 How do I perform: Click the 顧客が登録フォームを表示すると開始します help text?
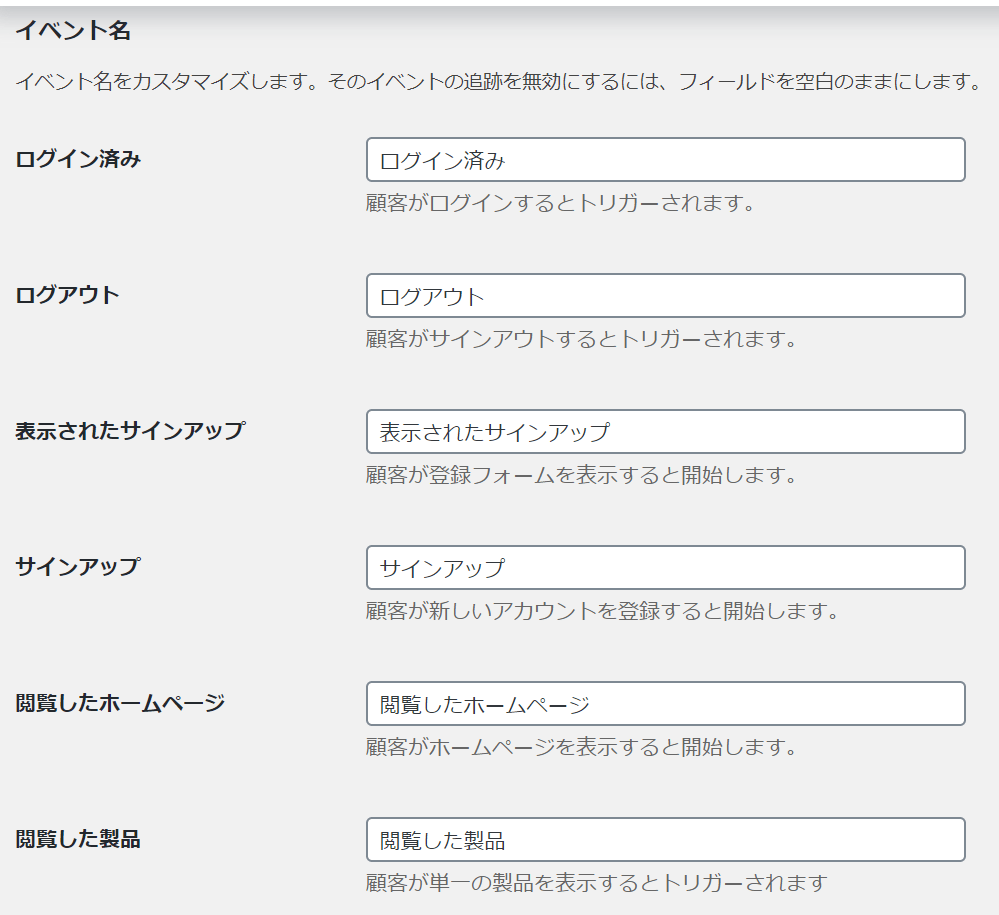pos(582,475)
